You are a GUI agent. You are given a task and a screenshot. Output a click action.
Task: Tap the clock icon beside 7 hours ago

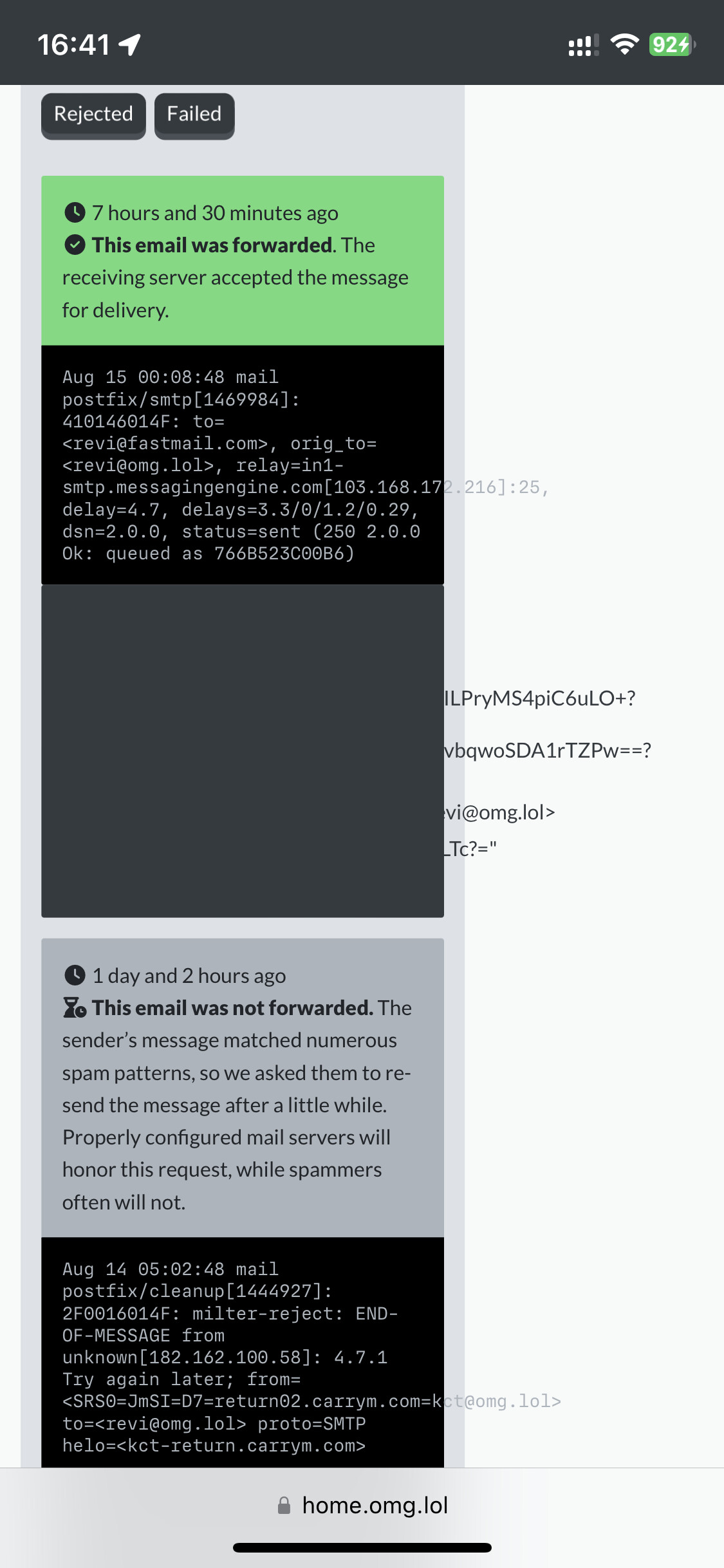coord(75,212)
